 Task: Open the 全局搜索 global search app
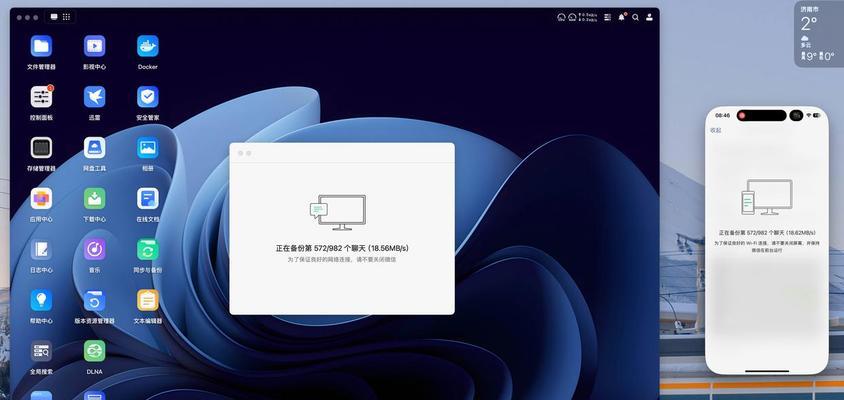click(41, 351)
